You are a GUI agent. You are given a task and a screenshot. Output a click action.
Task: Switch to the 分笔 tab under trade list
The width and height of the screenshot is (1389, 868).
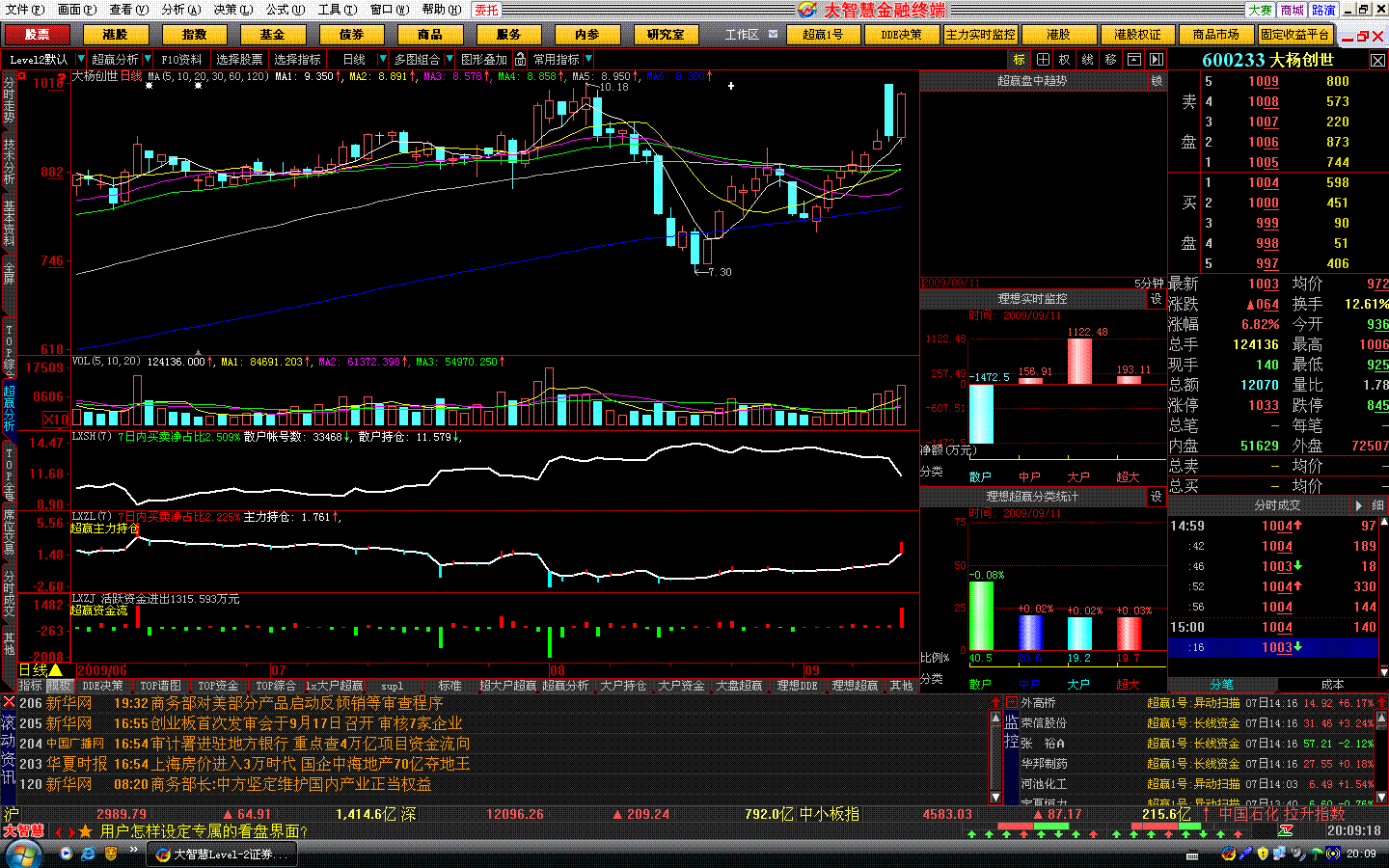coord(1222,685)
